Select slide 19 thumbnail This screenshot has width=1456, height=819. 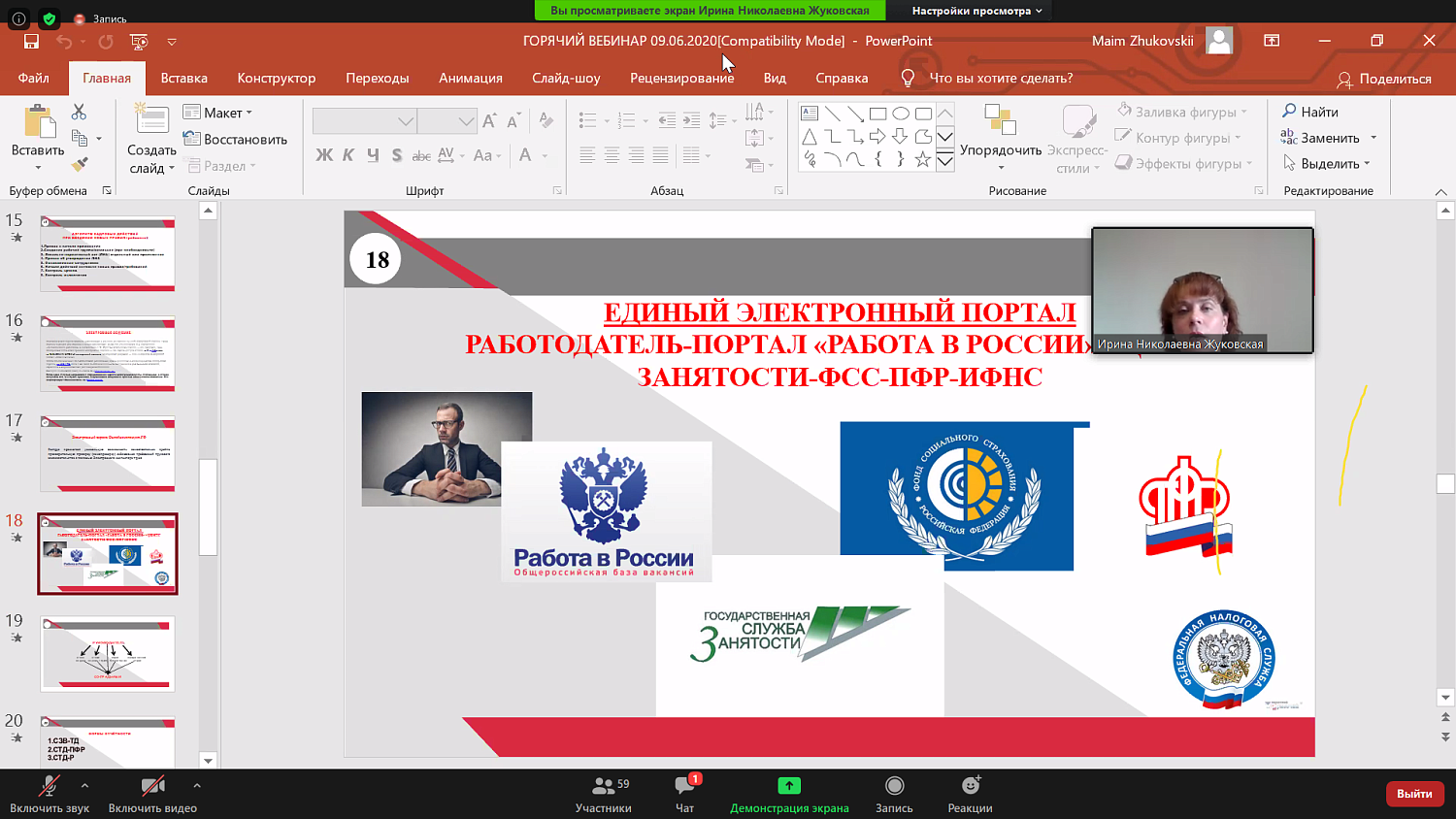coord(108,654)
